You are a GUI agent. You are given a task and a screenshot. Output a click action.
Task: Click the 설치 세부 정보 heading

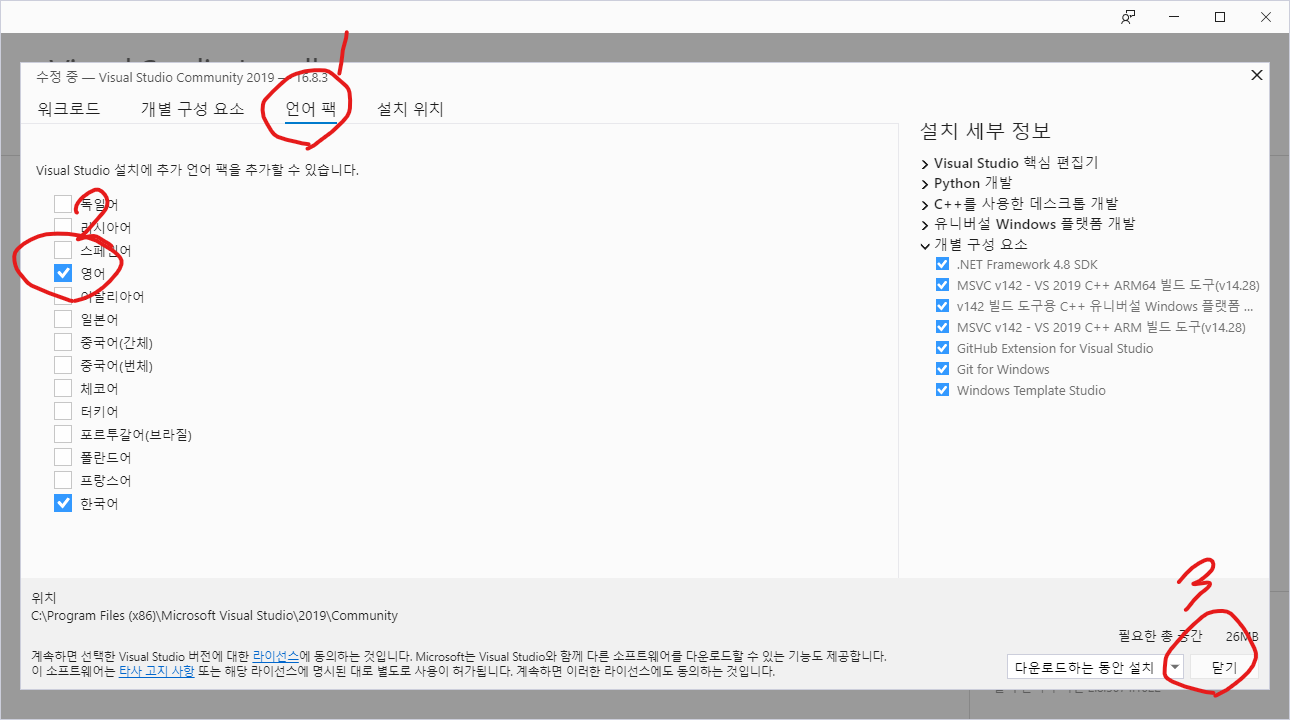[x=985, y=131]
